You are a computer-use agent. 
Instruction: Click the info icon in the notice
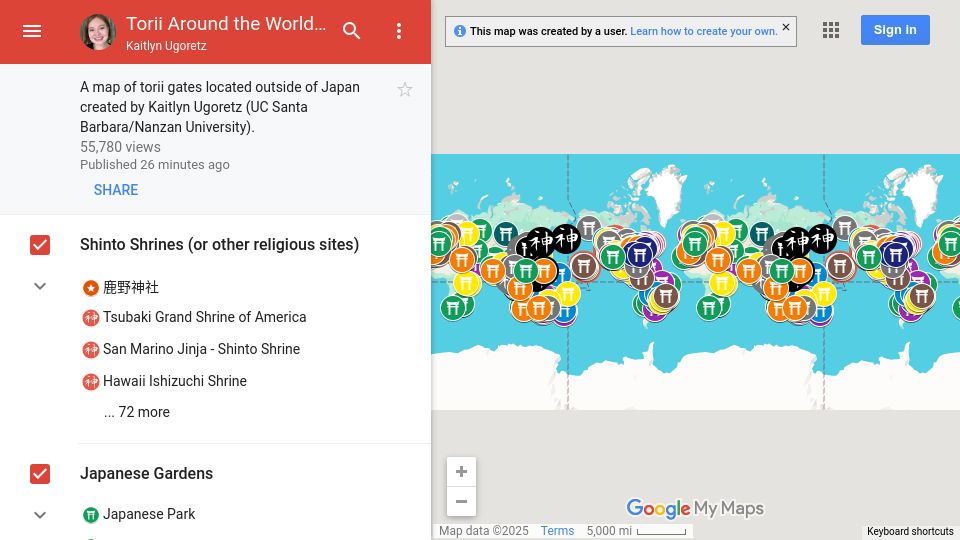pyautogui.click(x=460, y=31)
